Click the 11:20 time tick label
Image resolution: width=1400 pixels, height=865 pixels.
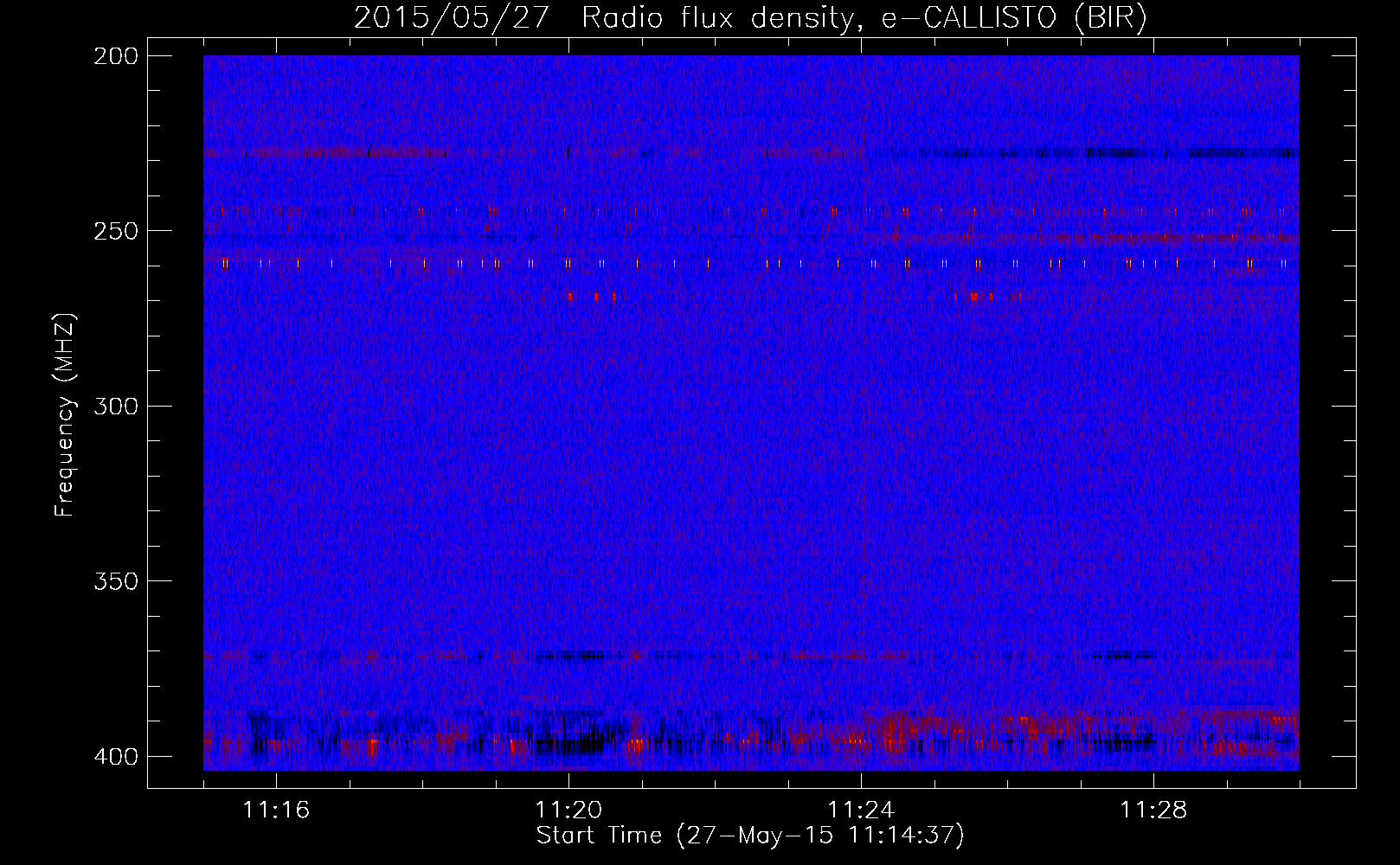(568, 811)
